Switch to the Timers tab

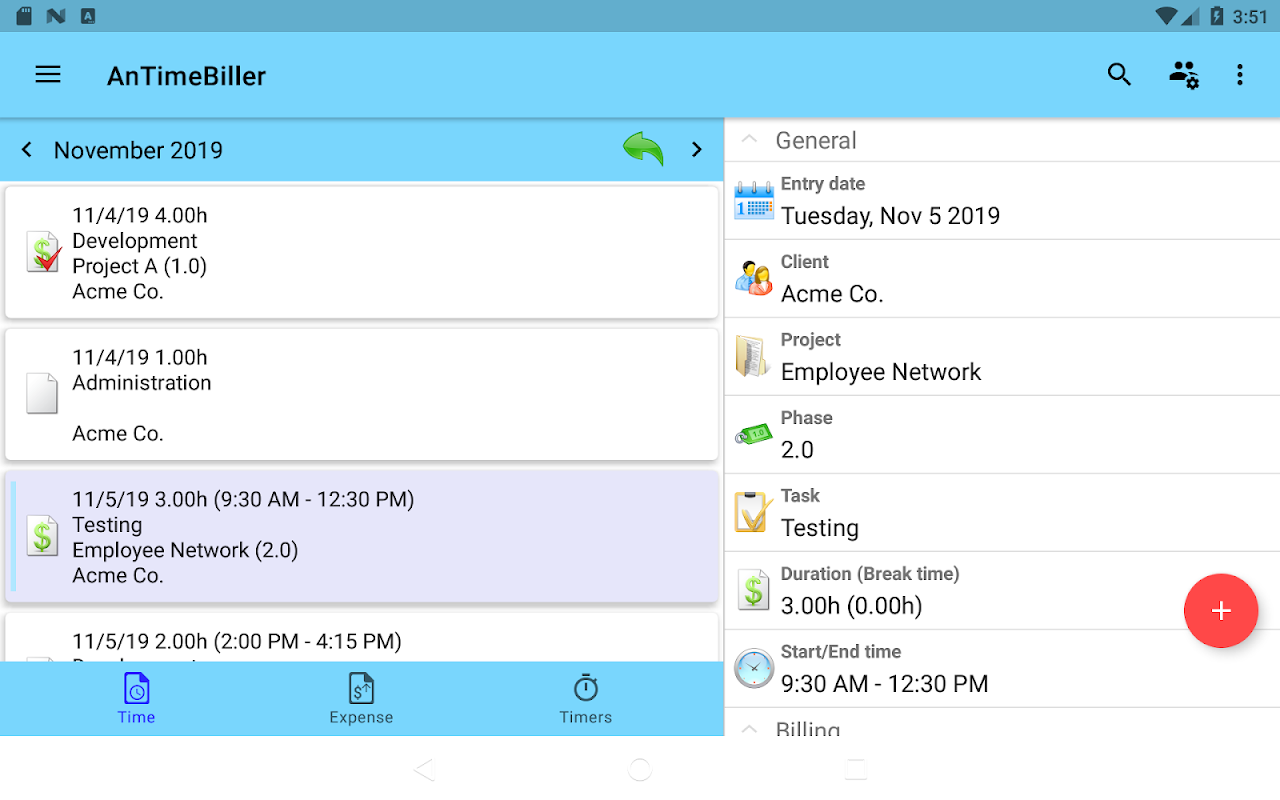pos(586,698)
